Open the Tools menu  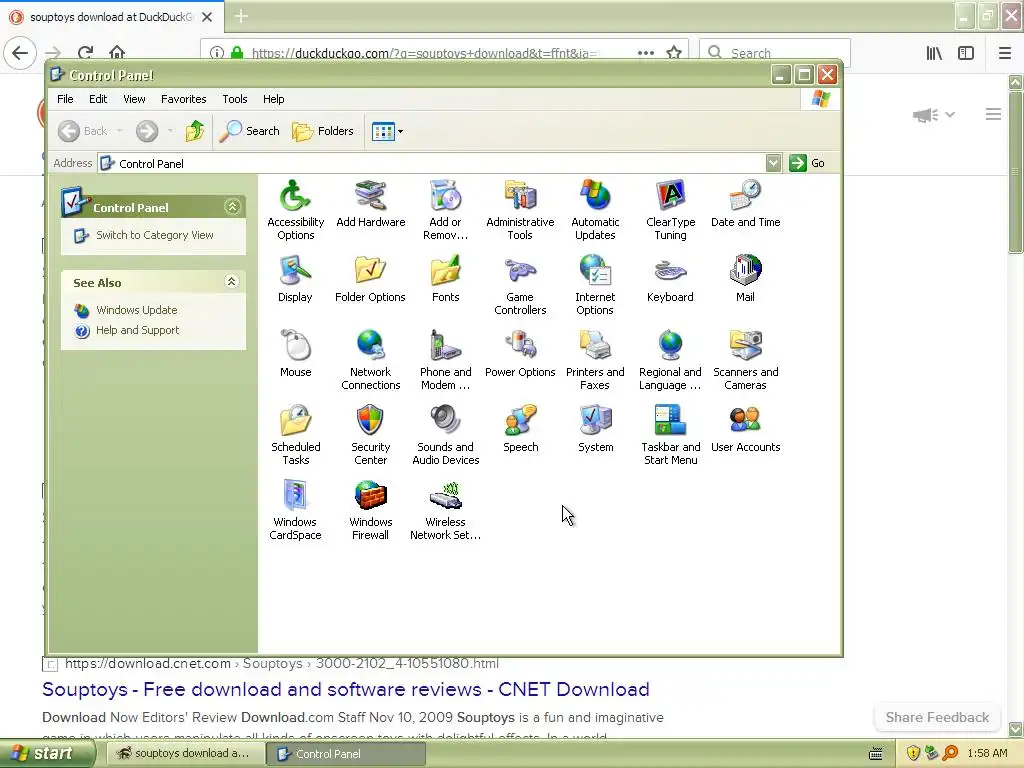pos(234,99)
